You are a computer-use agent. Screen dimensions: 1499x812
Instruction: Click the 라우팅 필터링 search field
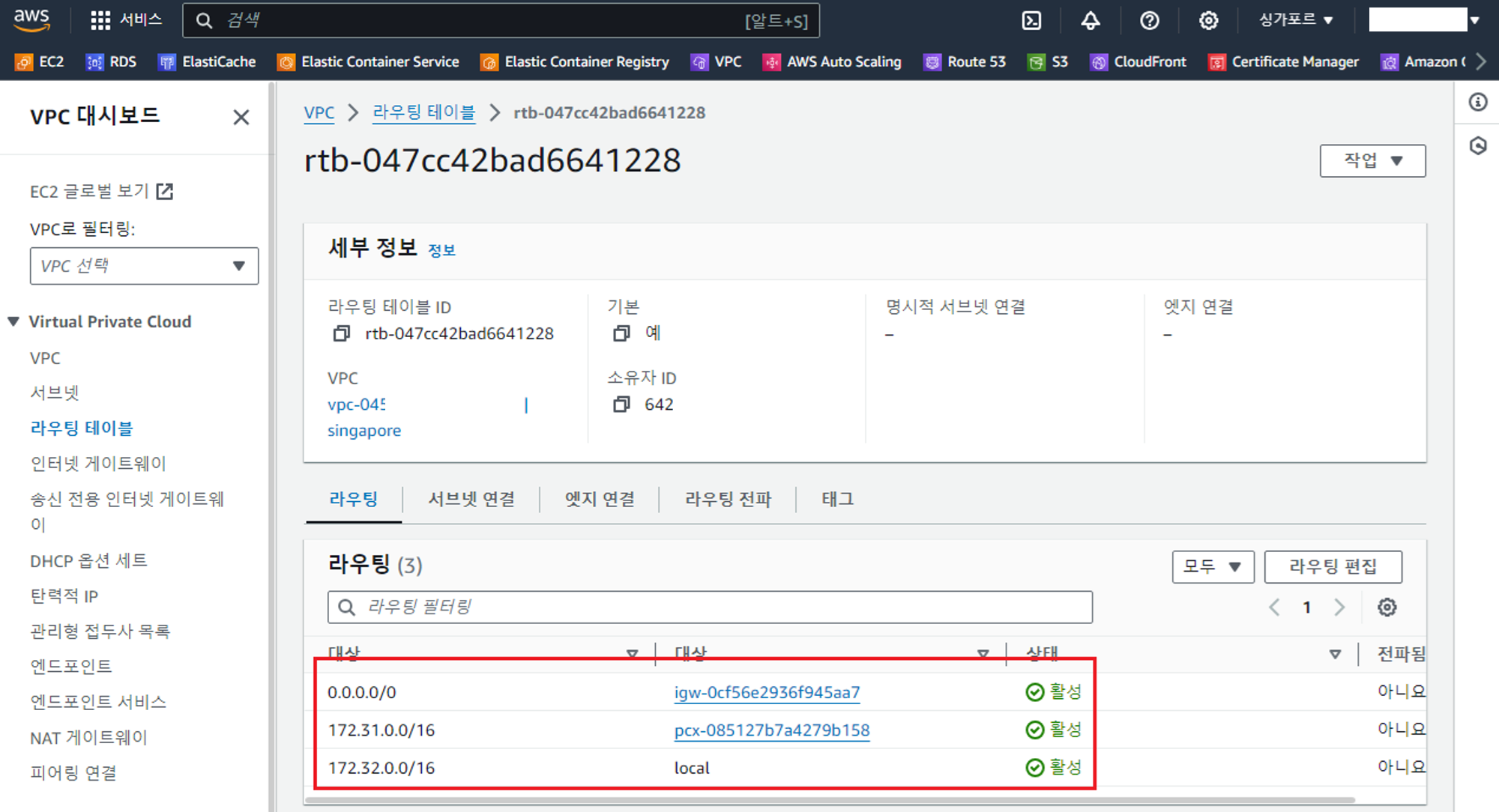pos(709,607)
